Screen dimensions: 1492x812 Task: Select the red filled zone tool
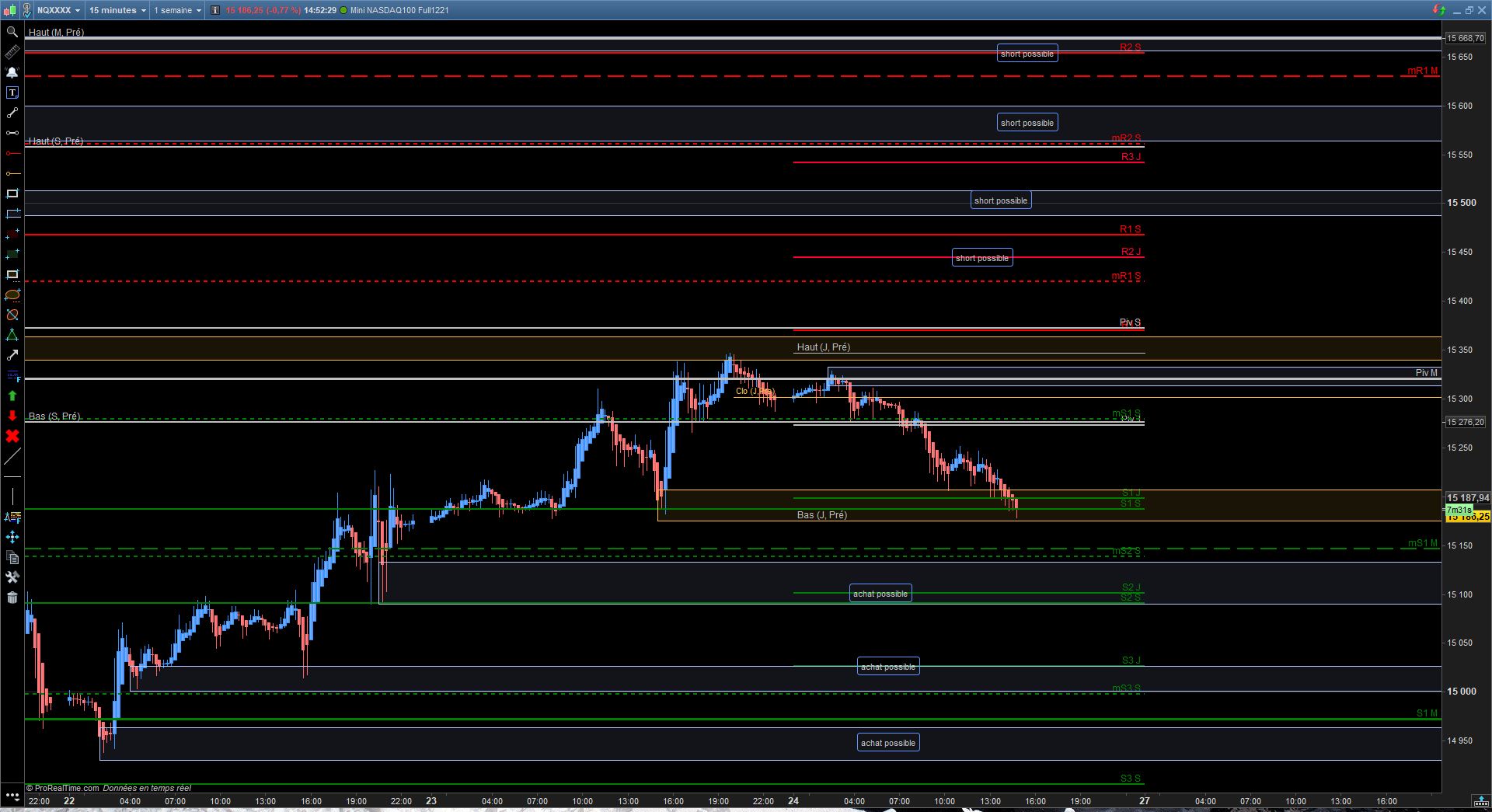[x=12, y=234]
